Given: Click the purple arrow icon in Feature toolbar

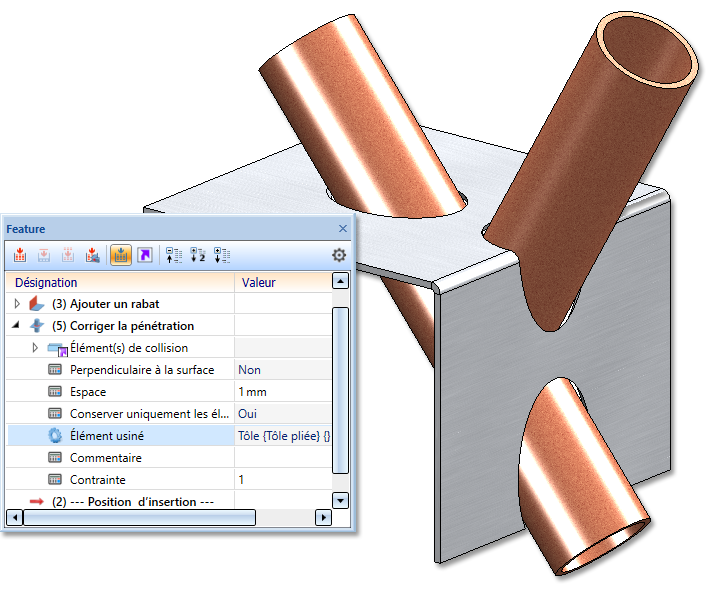Looking at the screenshot, I should point(145,255).
